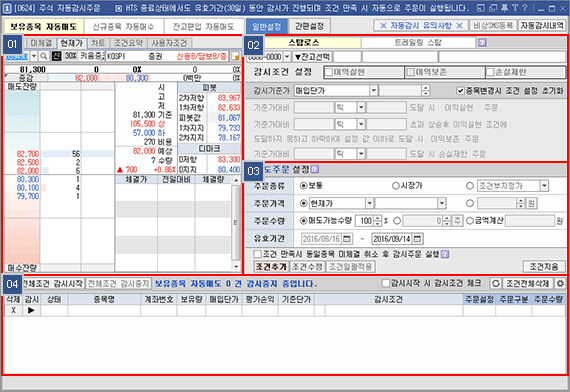Switch to 보유종목 자동매도 tab
The height and width of the screenshot is (392, 570).
(44, 26)
